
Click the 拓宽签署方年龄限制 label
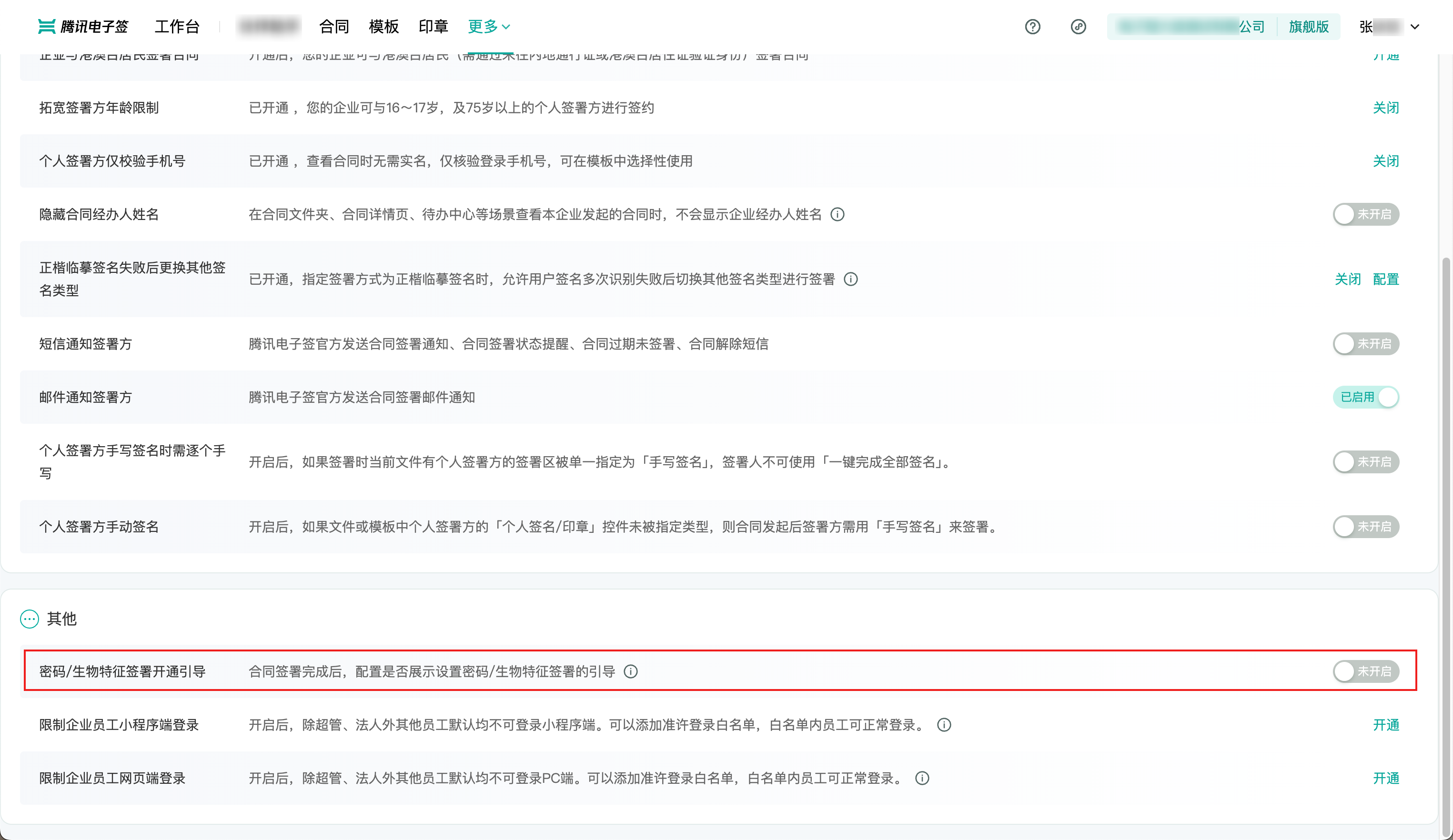coord(99,108)
